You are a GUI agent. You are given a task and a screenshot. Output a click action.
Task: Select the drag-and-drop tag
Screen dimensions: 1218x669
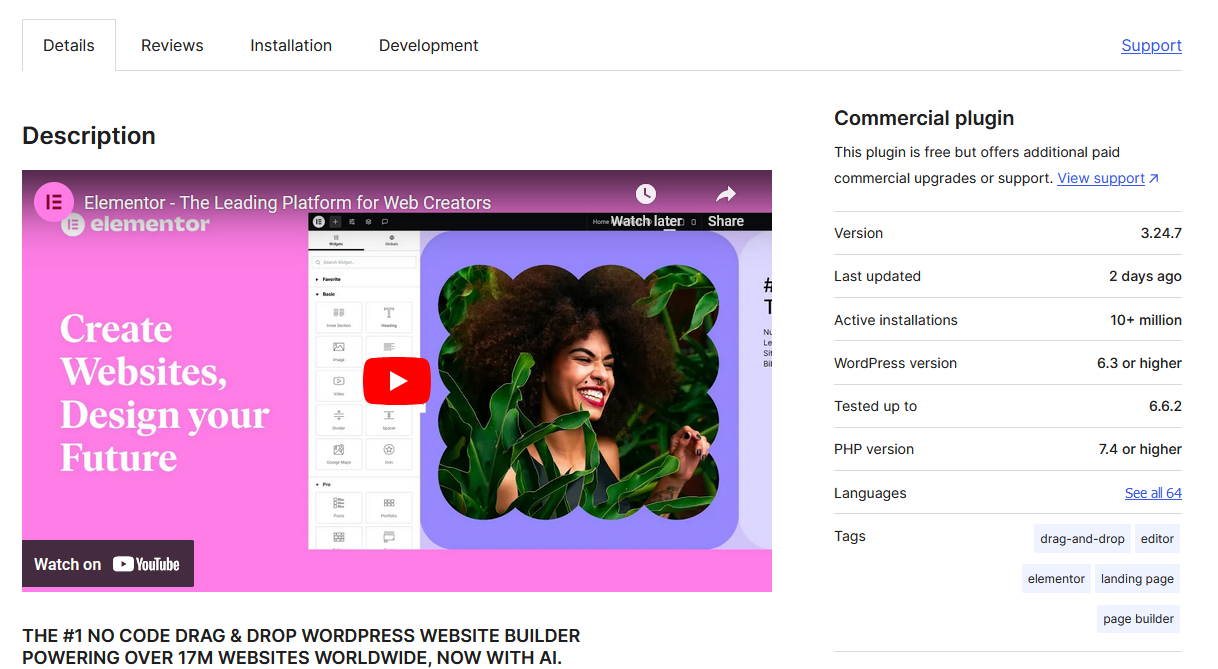pyautogui.click(x=1081, y=538)
